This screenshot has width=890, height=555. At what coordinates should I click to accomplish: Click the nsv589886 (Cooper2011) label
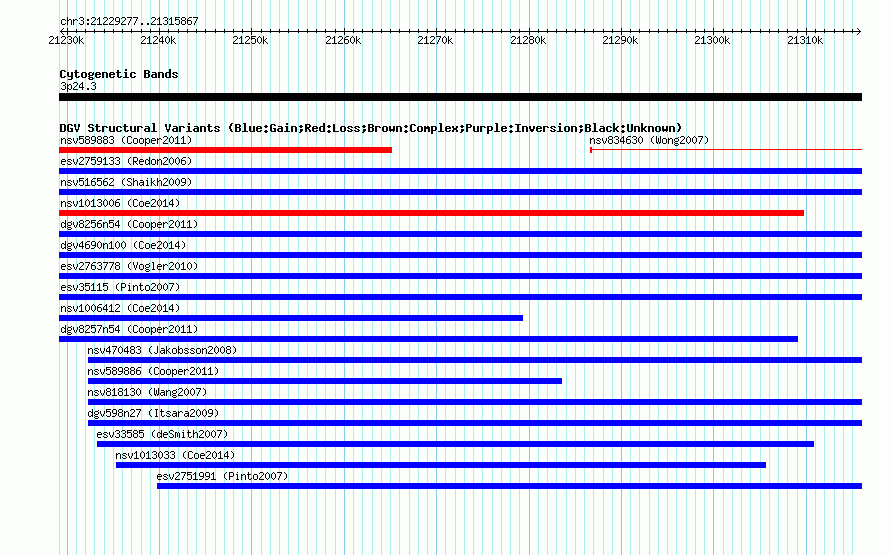pyautogui.click(x=153, y=371)
